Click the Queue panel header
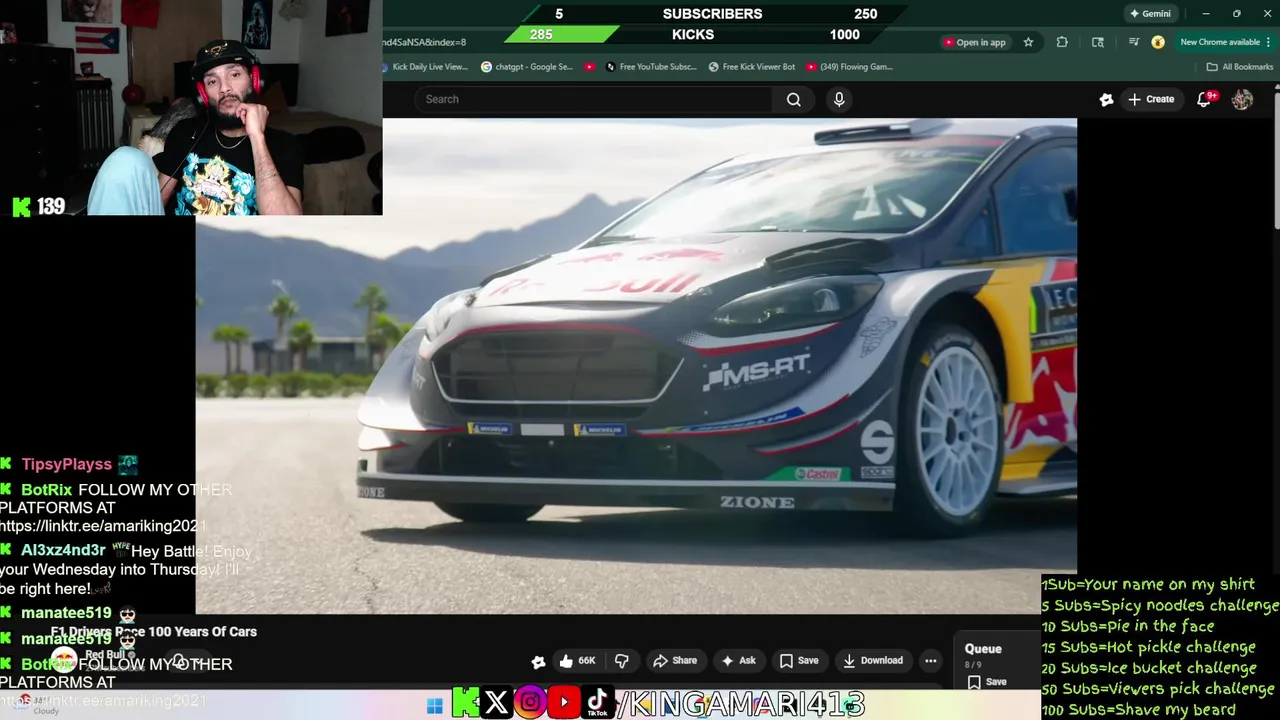 983,649
